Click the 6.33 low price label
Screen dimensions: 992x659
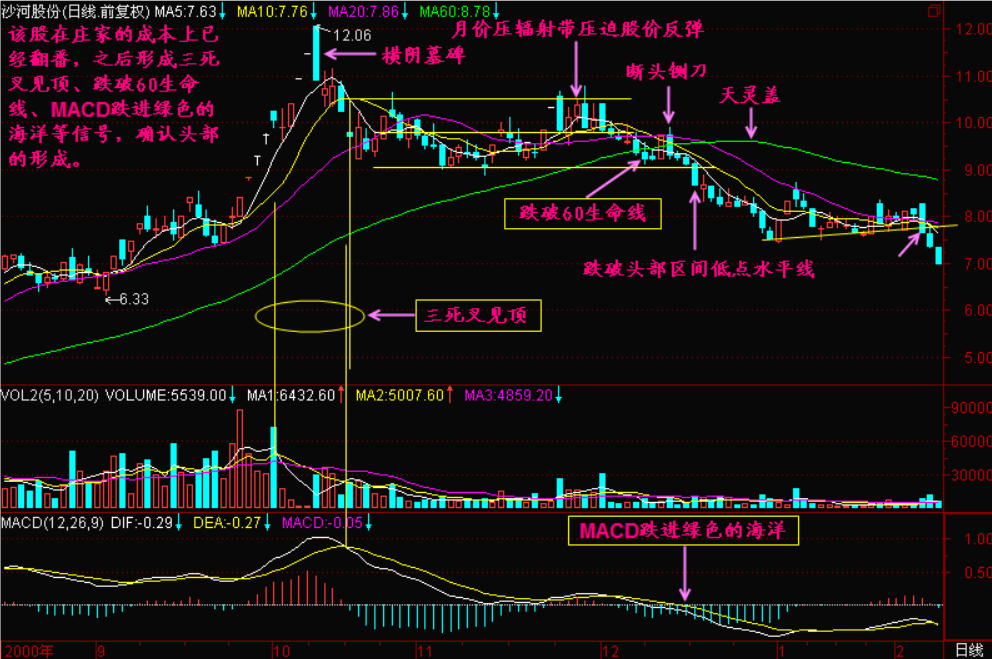click(131, 298)
